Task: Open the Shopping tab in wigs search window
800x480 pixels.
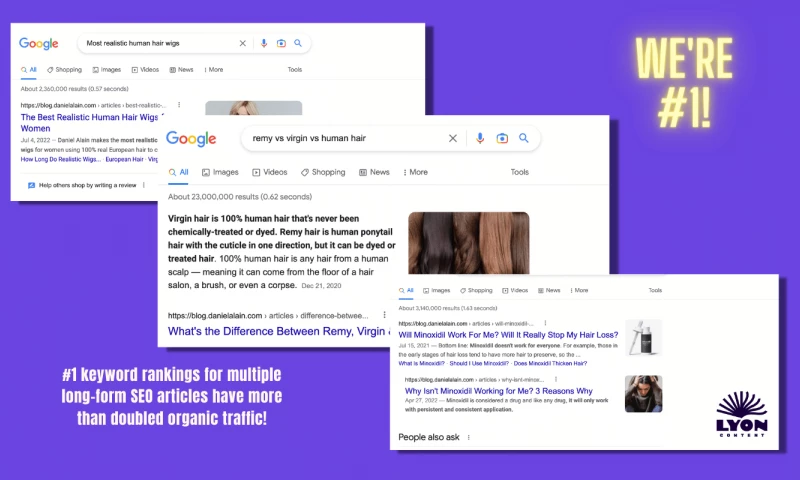Action: [x=64, y=70]
